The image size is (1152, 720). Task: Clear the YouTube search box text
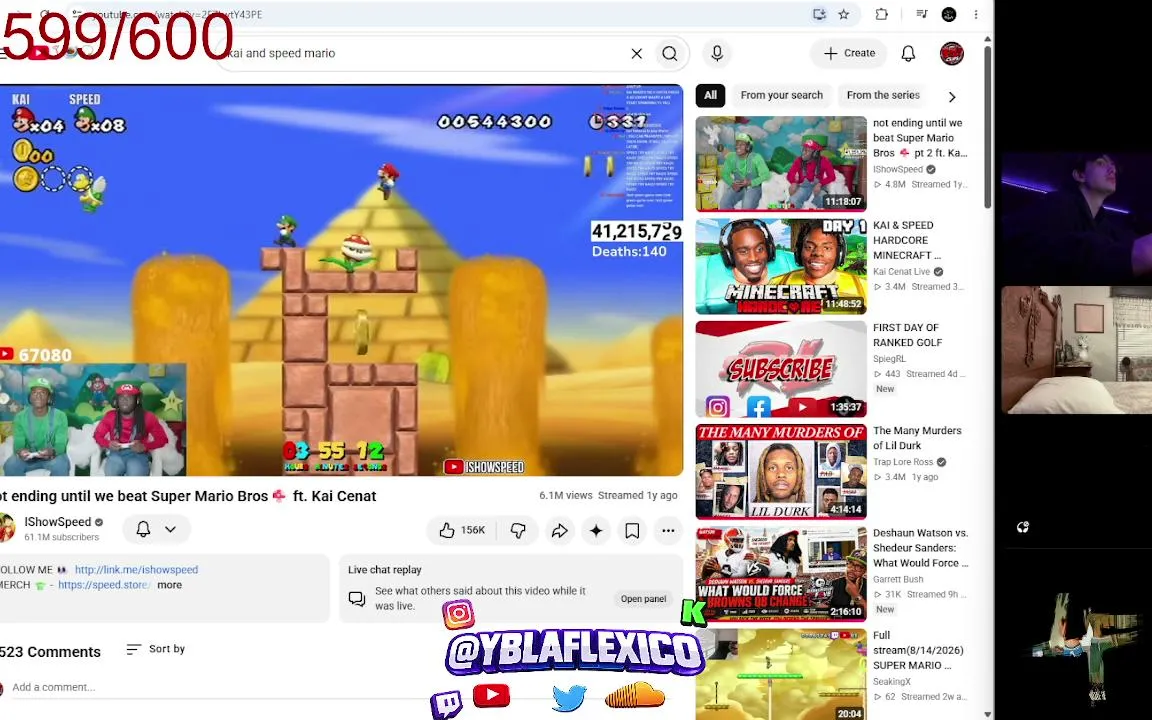(x=636, y=53)
